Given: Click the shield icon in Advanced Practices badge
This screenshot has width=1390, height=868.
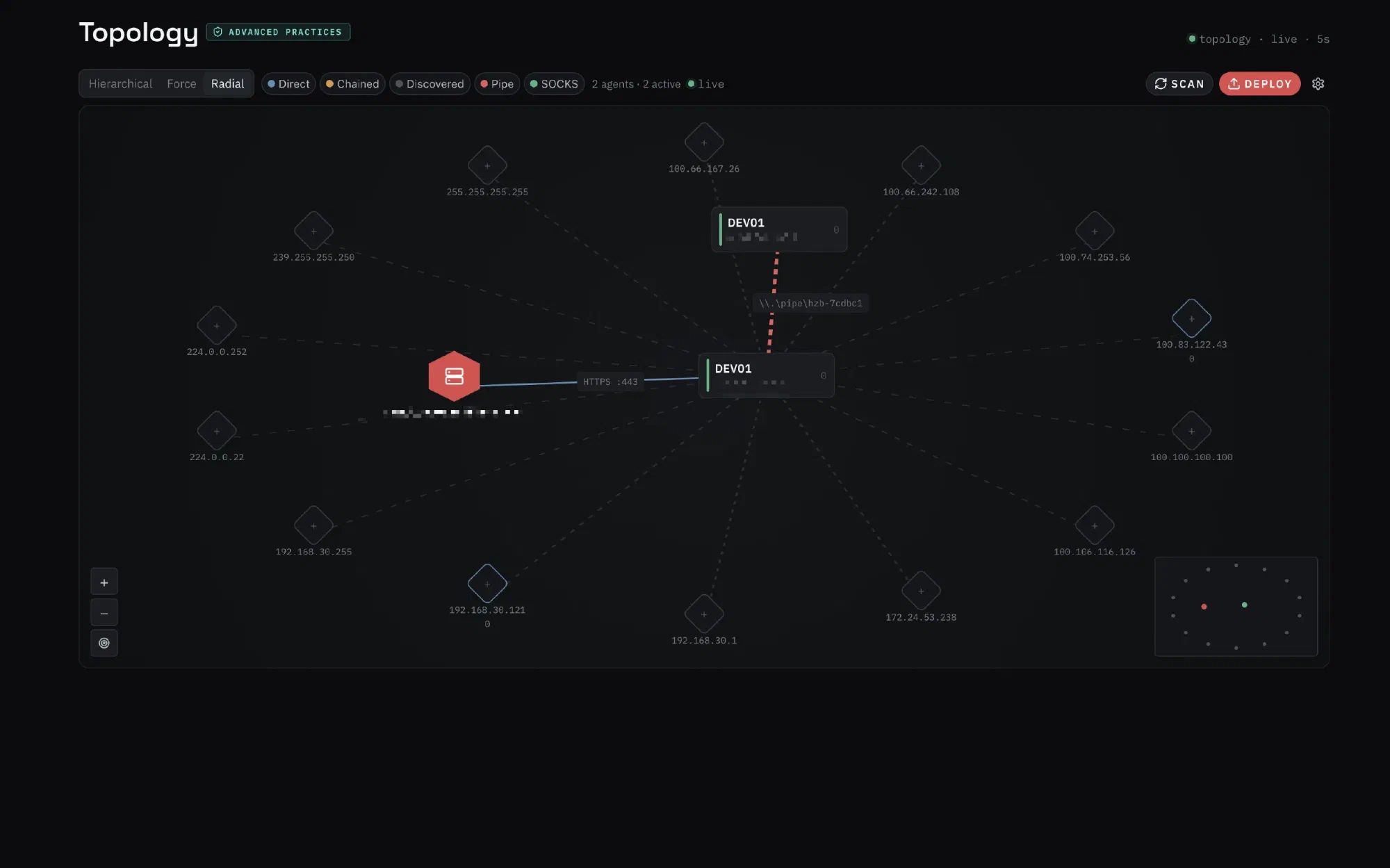Looking at the screenshot, I should [x=218, y=32].
